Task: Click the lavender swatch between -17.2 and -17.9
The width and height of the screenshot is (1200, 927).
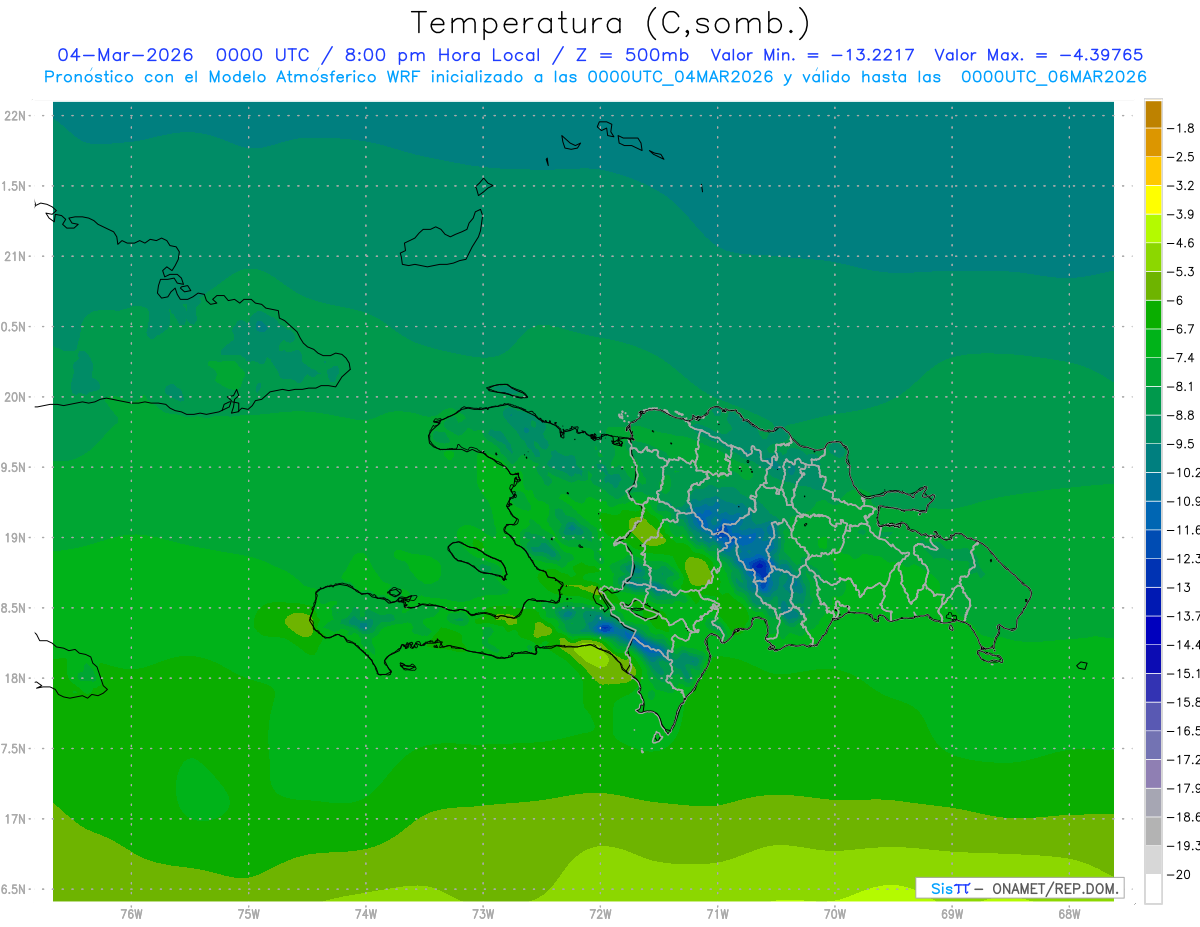Action: point(1153,774)
